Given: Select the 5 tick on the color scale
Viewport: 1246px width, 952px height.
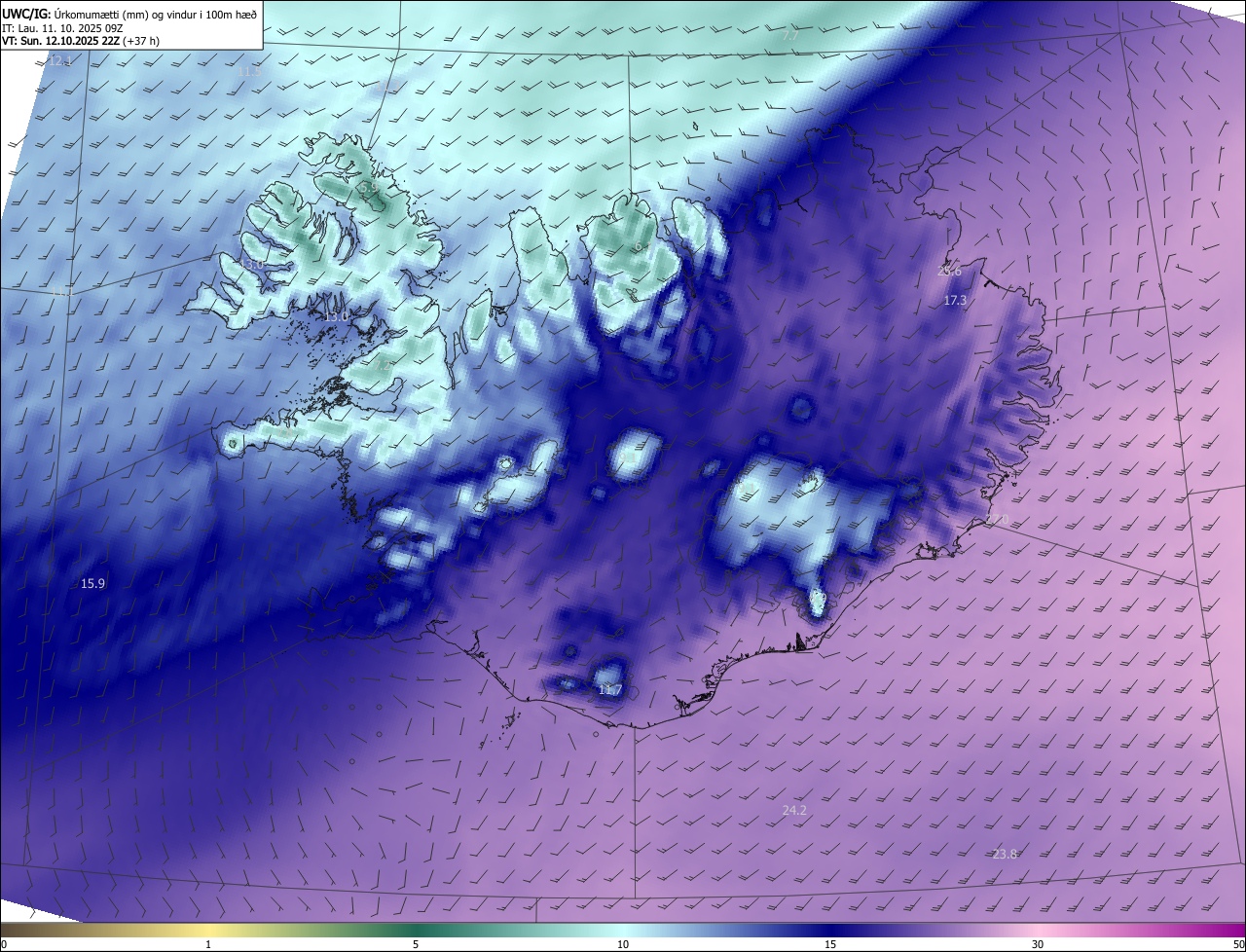Looking at the screenshot, I should 416,944.
